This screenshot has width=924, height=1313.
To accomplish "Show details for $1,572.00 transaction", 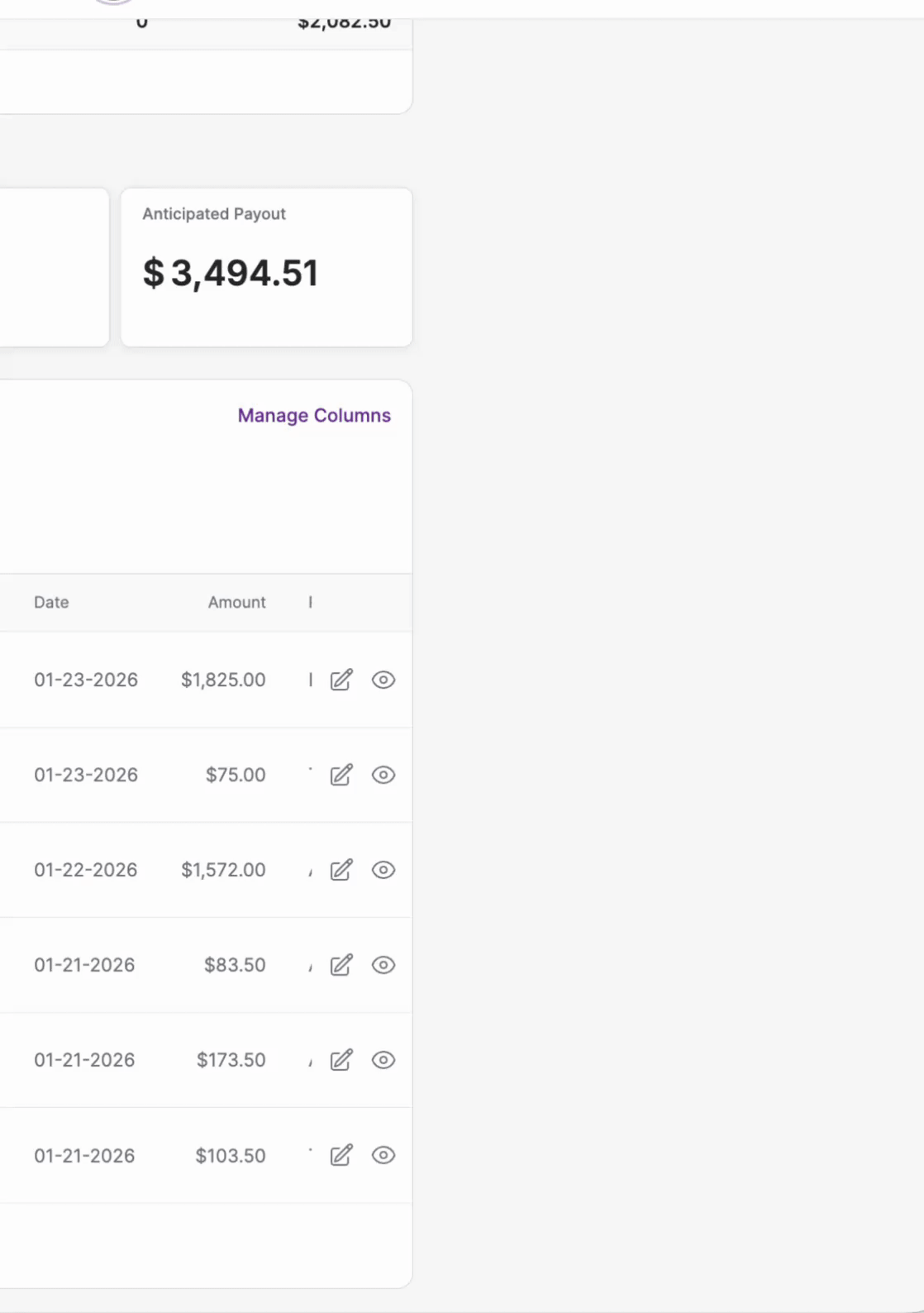I will 383,870.
